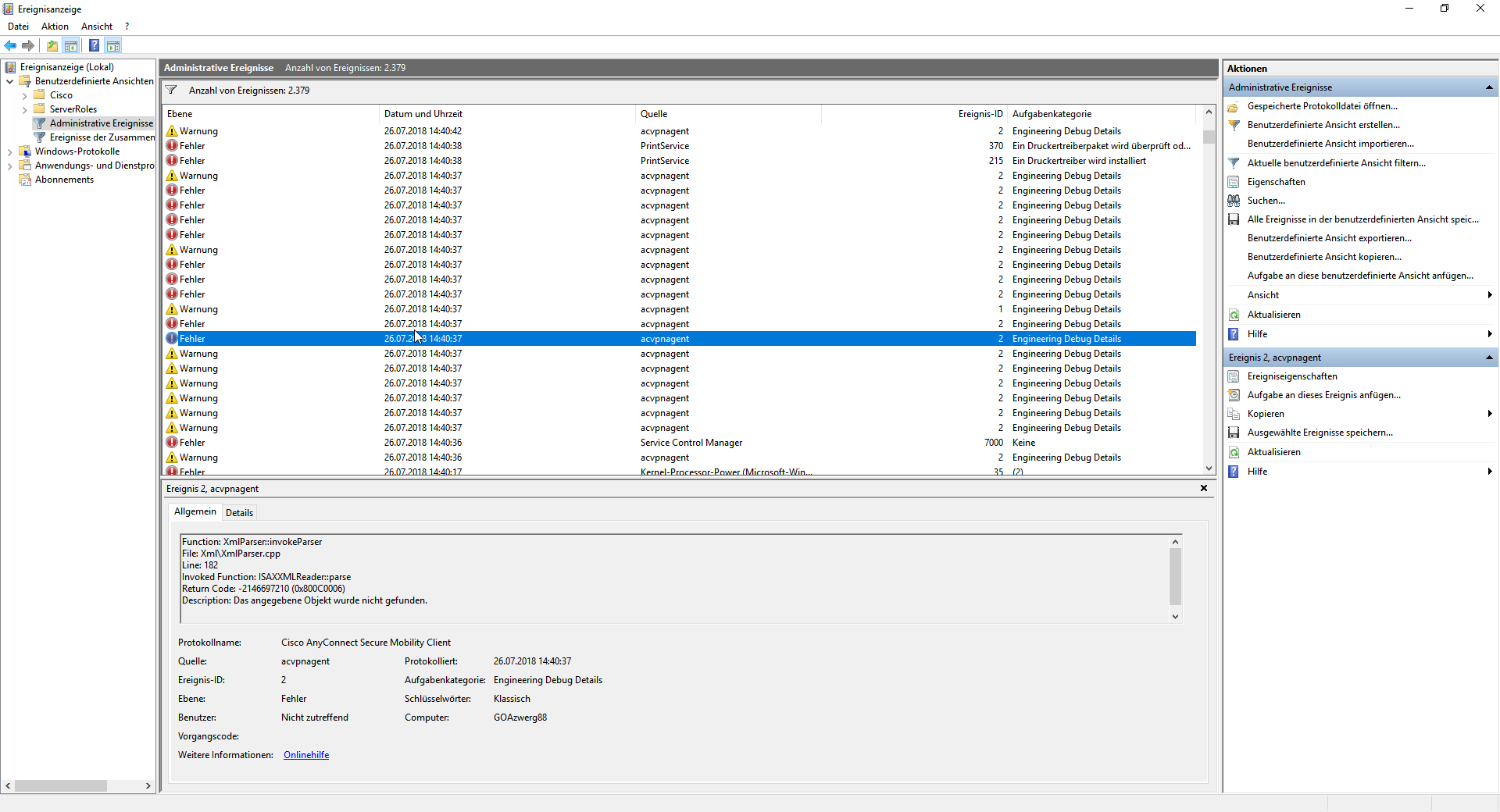Image resolution: width=1500 pixels, height=812 pixels.
Task: Open the Ansicht submenu arrow in actions
Action: click(1490, 295)
